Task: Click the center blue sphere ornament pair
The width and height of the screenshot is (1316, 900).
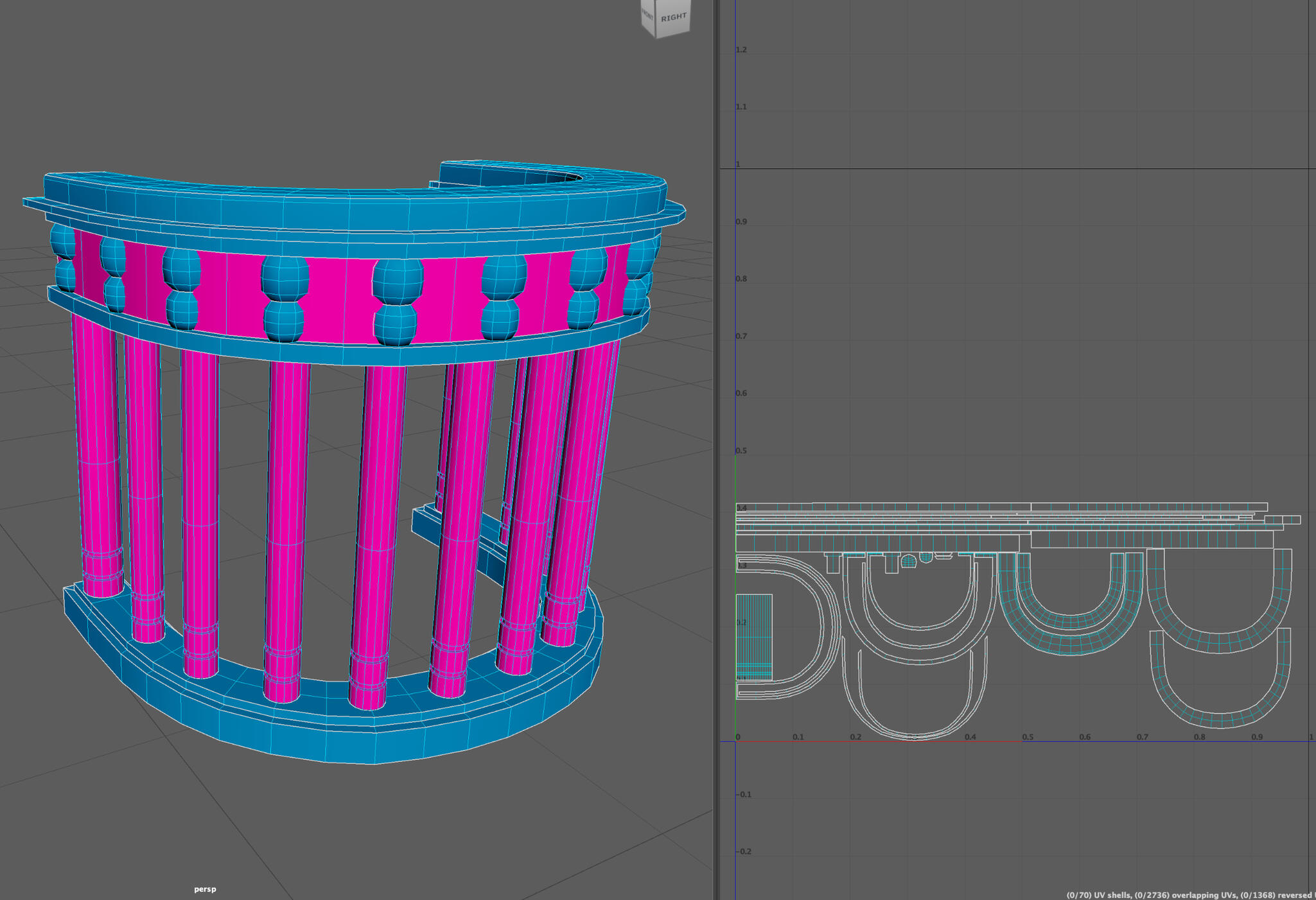Action: [397, 302]
